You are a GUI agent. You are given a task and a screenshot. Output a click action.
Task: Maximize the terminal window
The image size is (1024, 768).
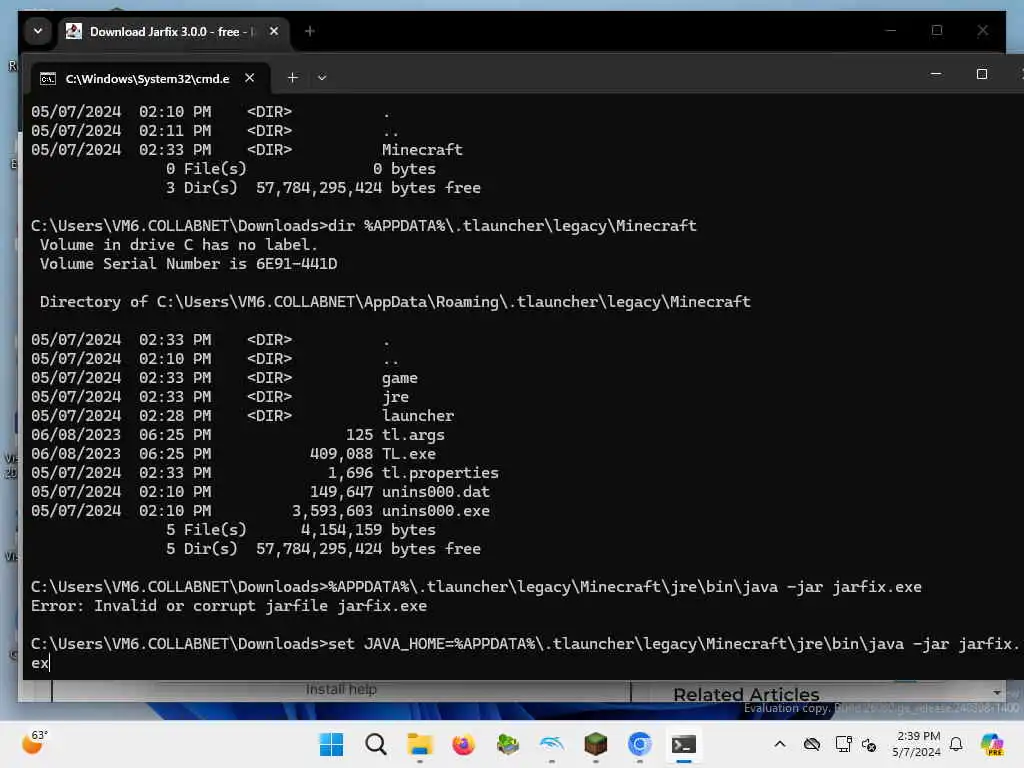982,74
